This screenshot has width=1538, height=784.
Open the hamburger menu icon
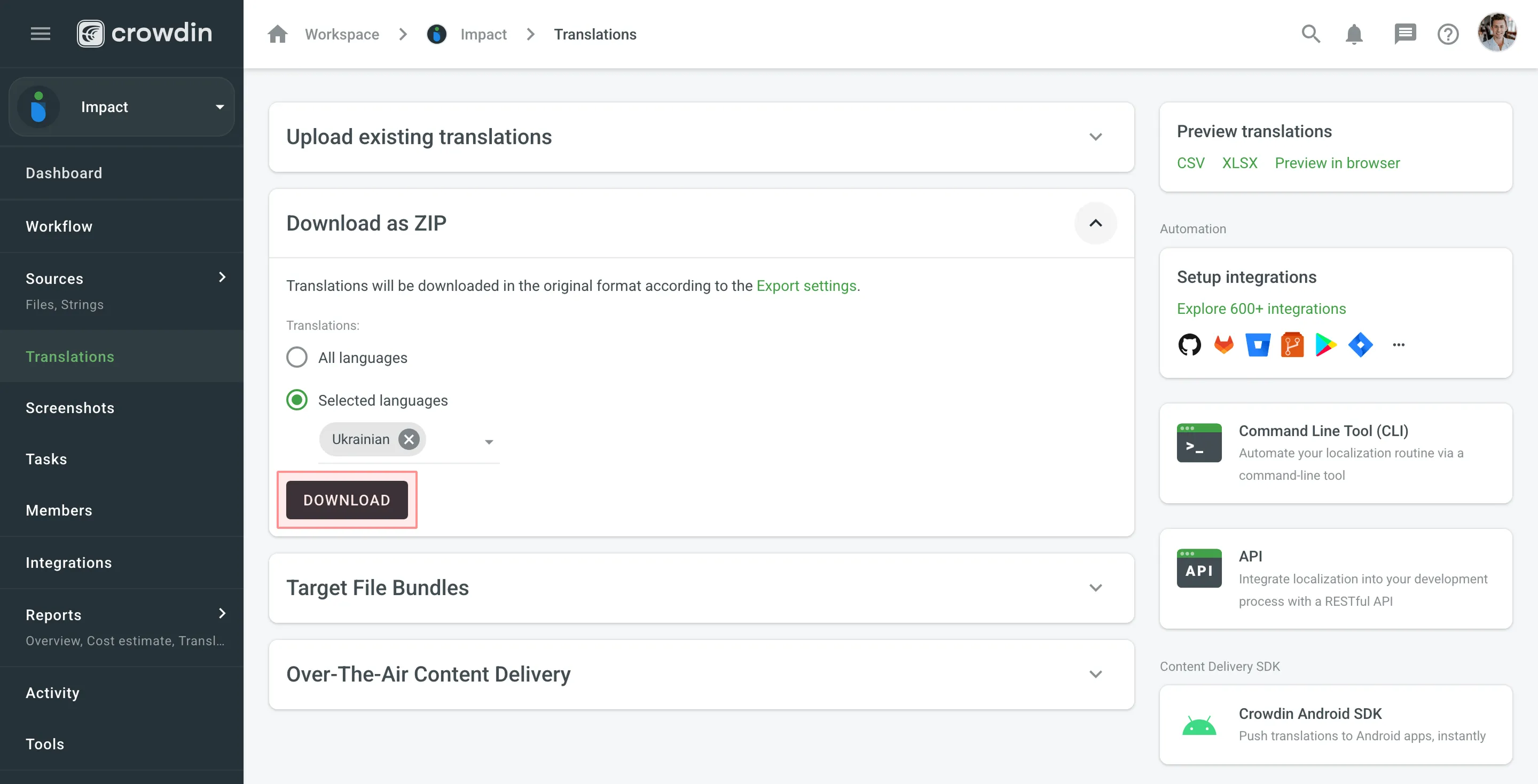click(40, 34)
